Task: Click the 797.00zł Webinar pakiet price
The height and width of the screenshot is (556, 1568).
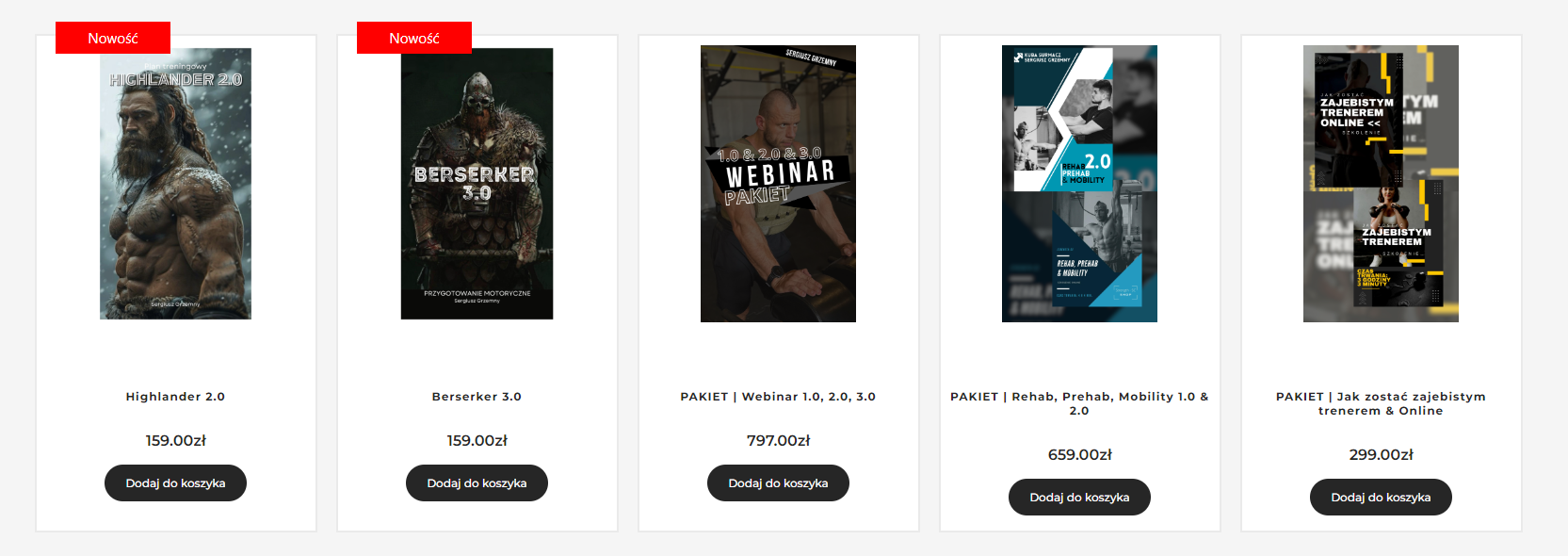Action: coord(778,440)
